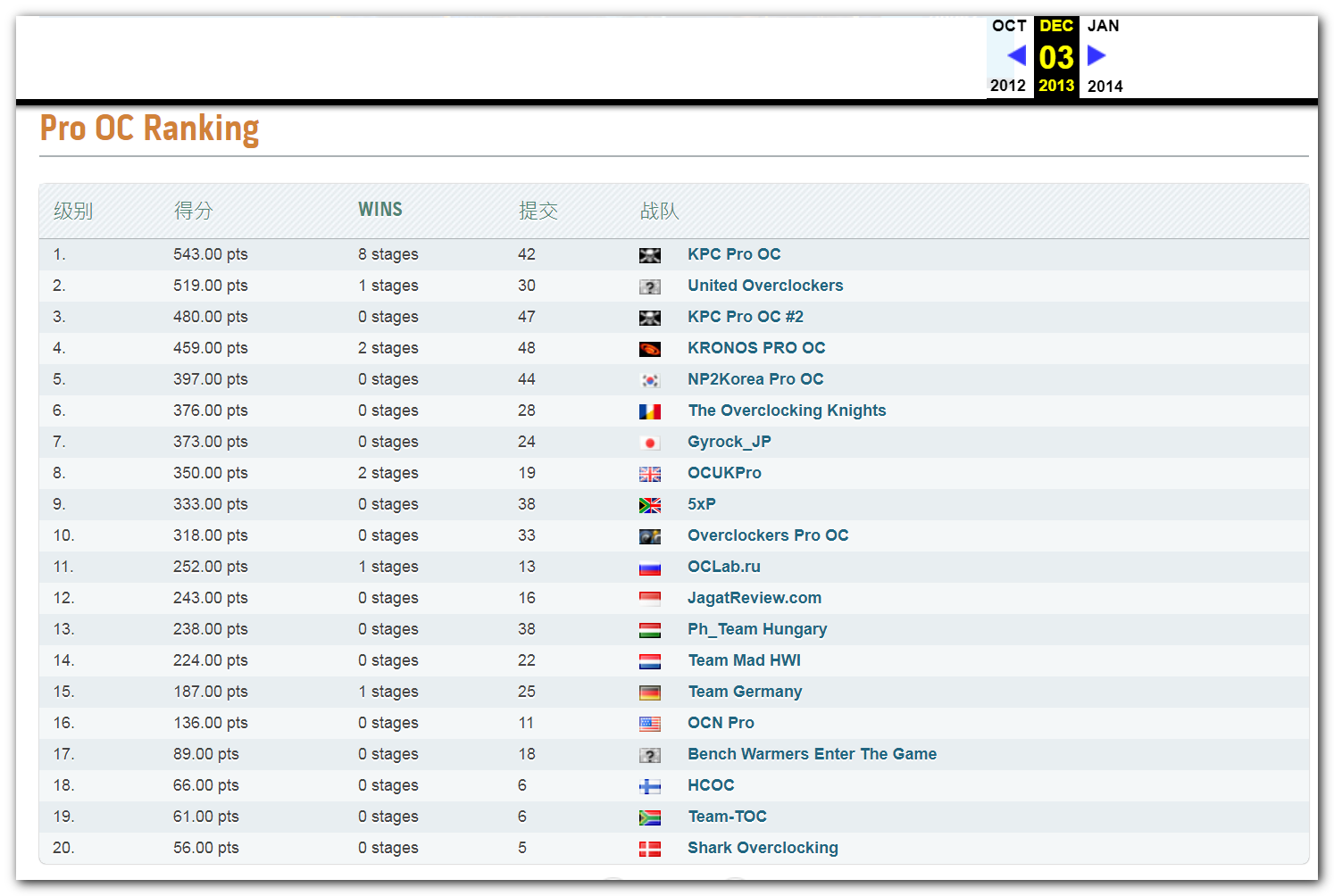Click the Indonesian flag beside JagatReview.com
This screenshot has width=1334, height=896.
click(650, 600)
